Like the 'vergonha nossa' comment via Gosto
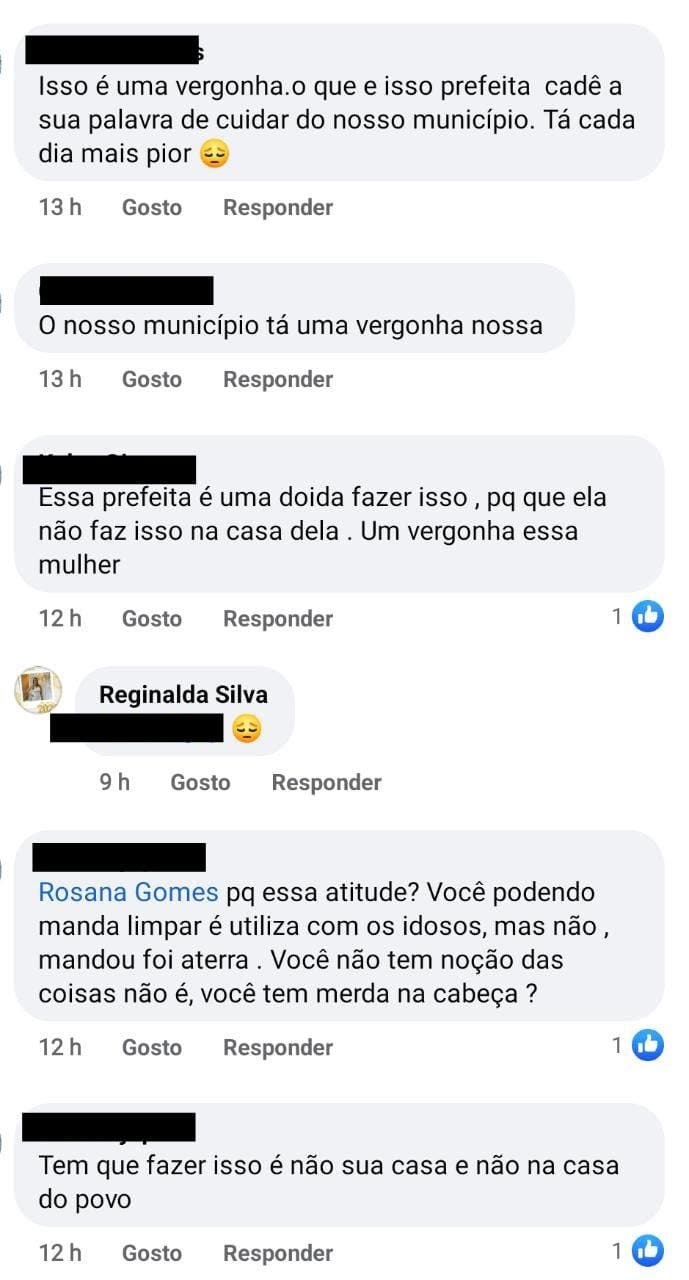 152,379
